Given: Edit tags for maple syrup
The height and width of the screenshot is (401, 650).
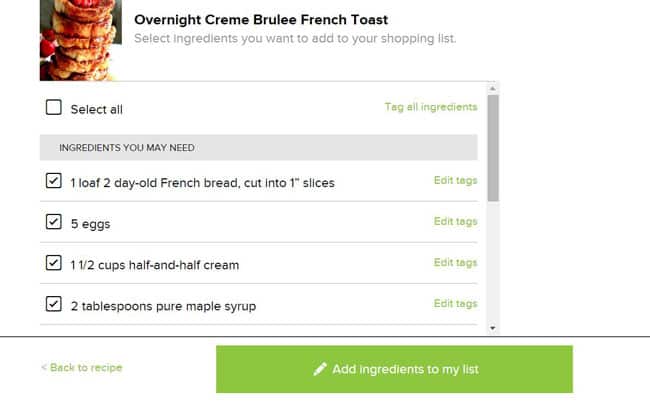Looking at the screenshot, I should tap(455, 304).
